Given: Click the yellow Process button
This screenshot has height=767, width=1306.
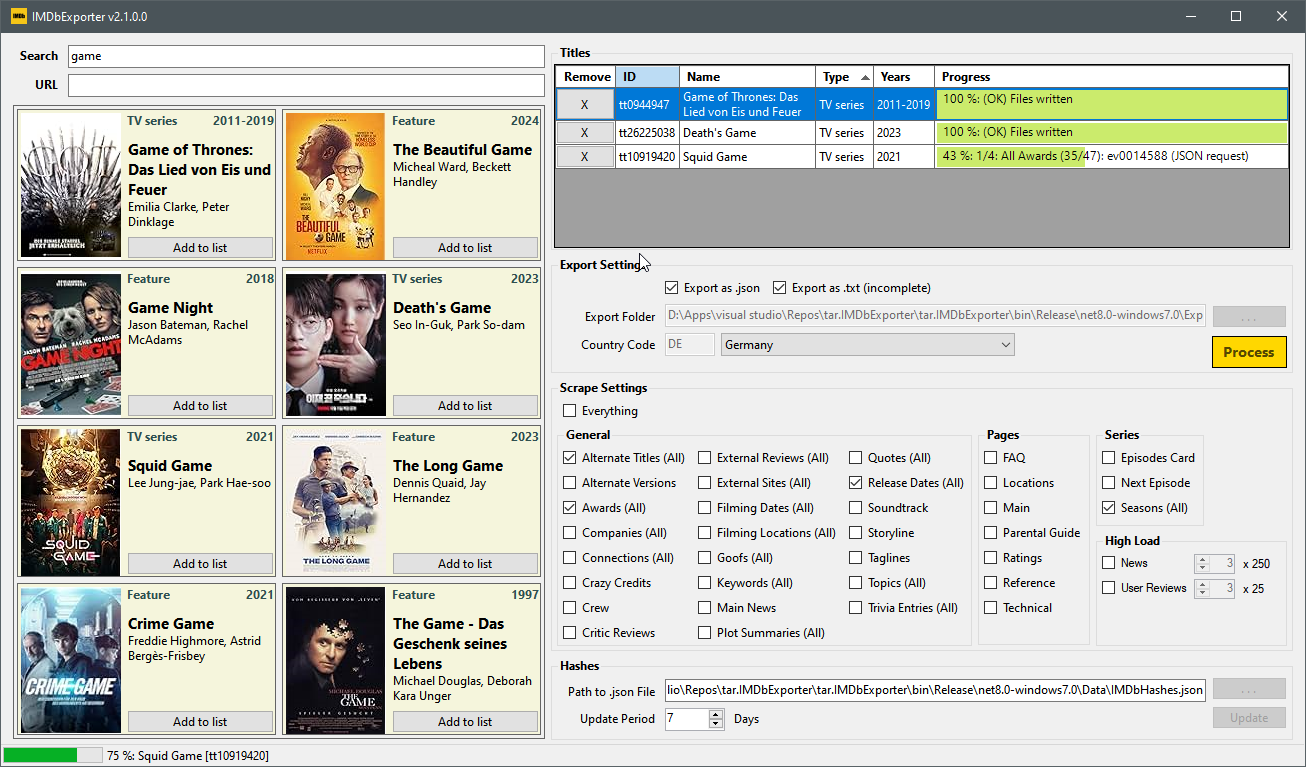Looking at the screenshot, I should (1248, 352).
